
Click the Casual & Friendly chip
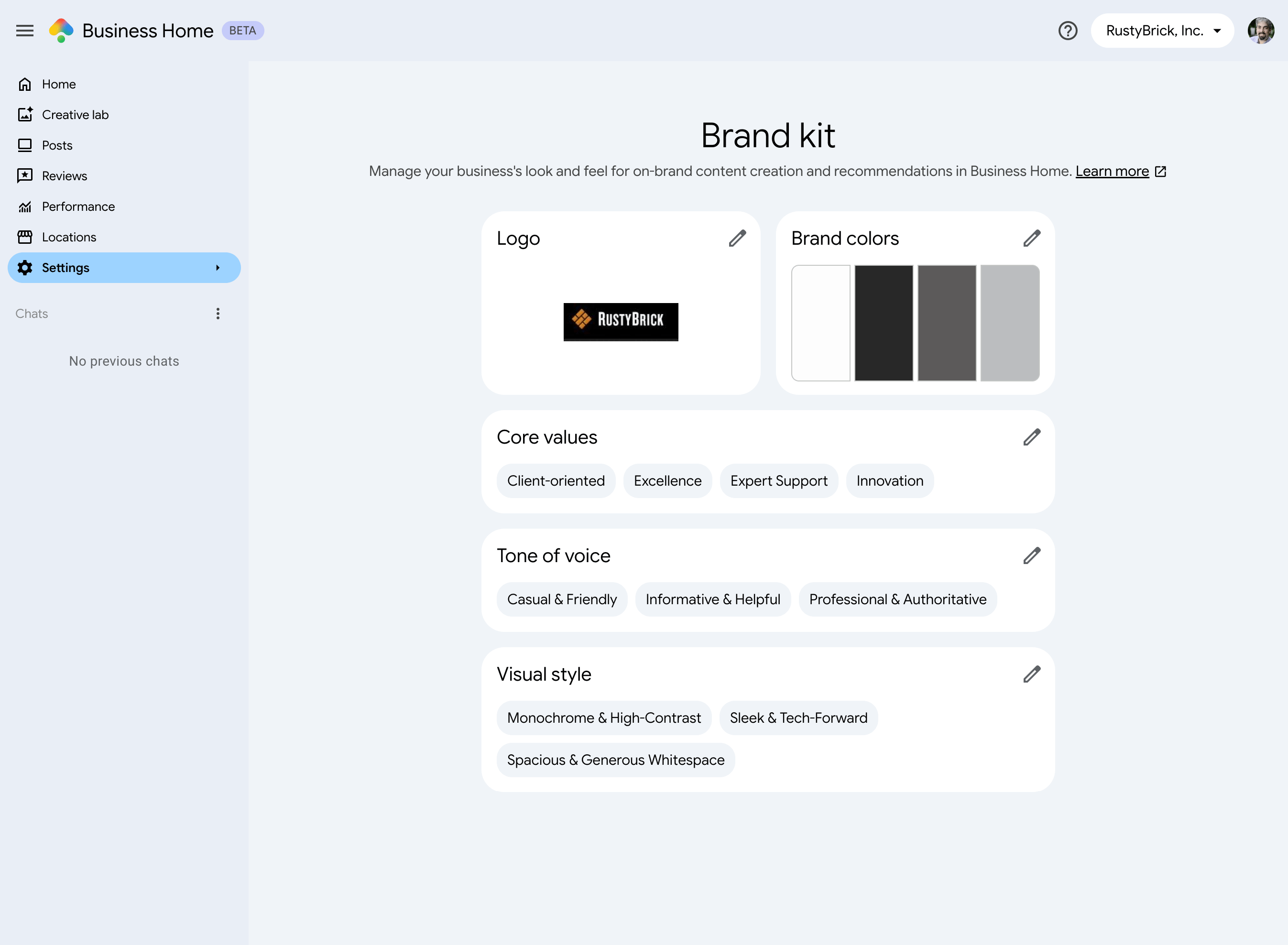coord(562,599)
